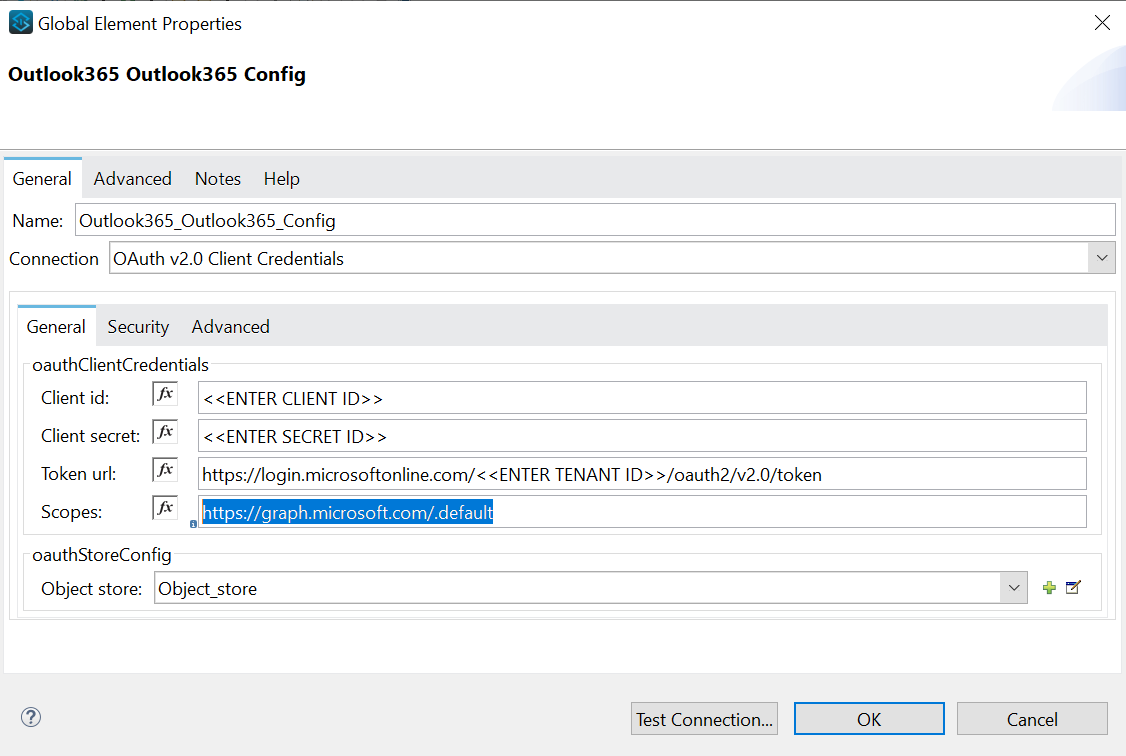Open the help question mark icon
1126x756 pixels.
(x=31, y=717)
